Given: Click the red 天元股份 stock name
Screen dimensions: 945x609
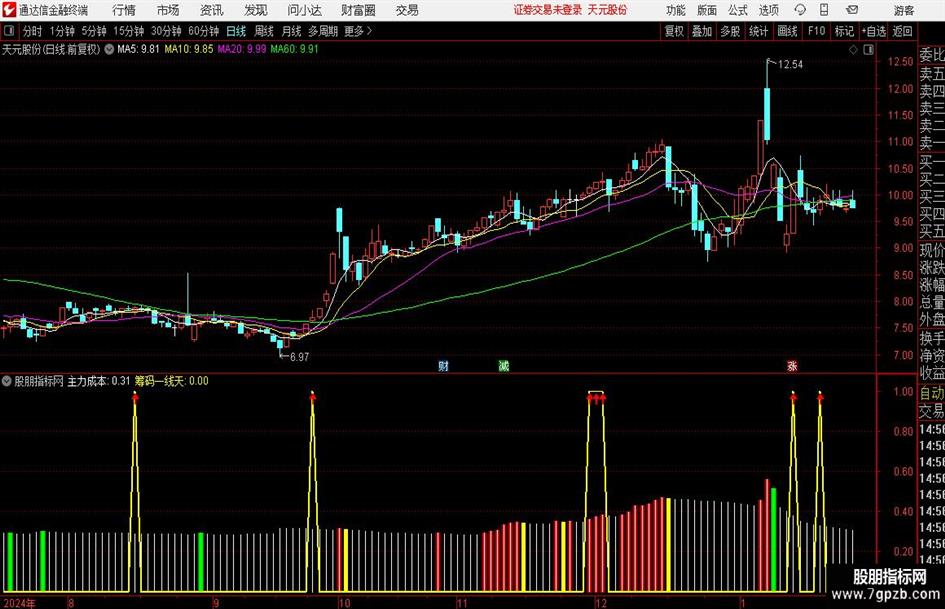Looking at the screenshot, I should pyautogui.click(x=607, y=10).
